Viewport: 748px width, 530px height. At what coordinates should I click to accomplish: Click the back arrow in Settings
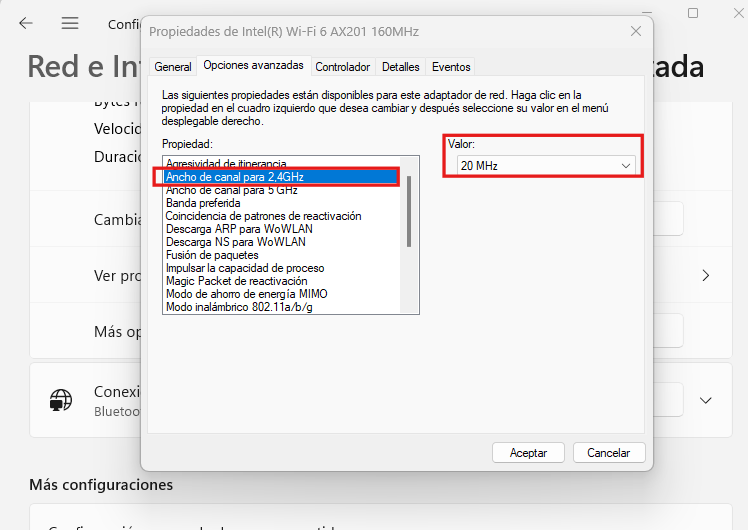(x=25, y=23)
